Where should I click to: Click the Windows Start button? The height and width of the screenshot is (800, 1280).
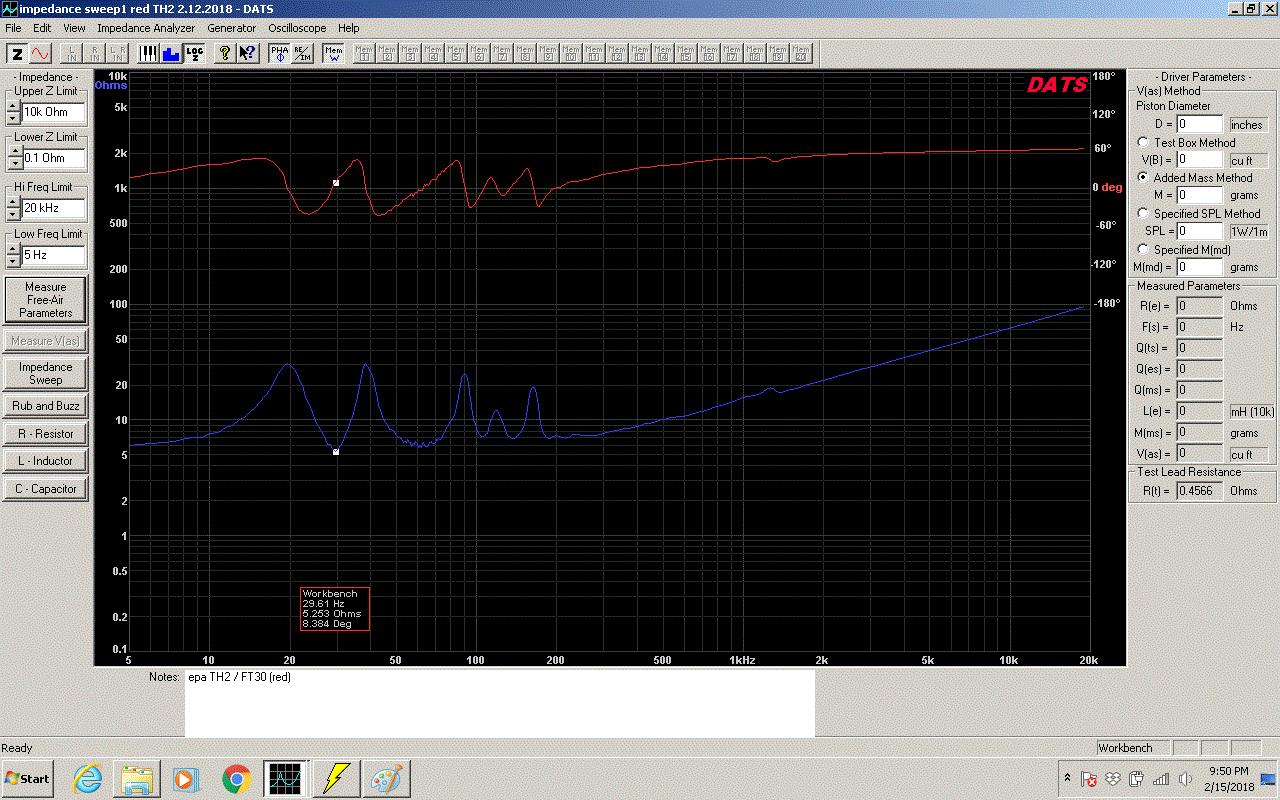[27, 778]
